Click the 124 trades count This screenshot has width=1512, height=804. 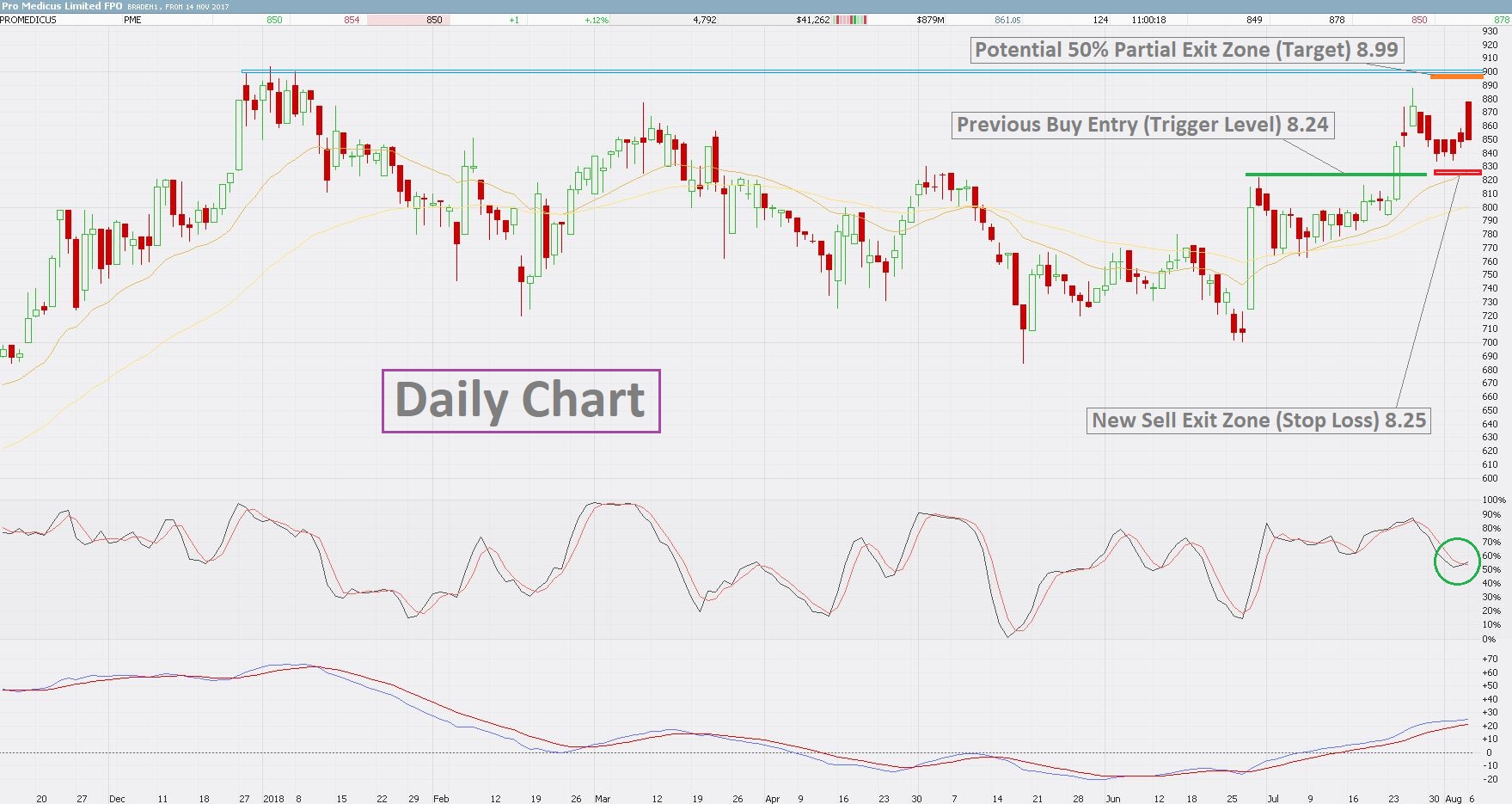1101,20
